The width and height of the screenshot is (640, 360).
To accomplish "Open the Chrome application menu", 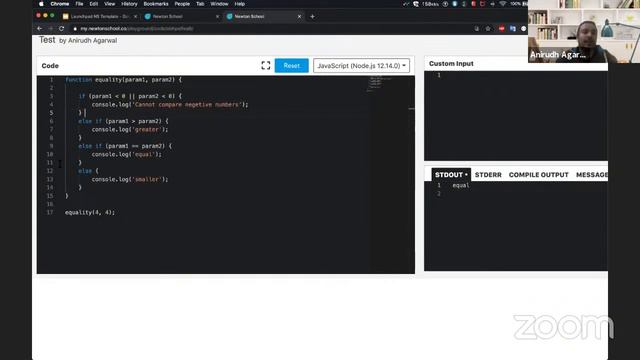I will pos(60,4).
